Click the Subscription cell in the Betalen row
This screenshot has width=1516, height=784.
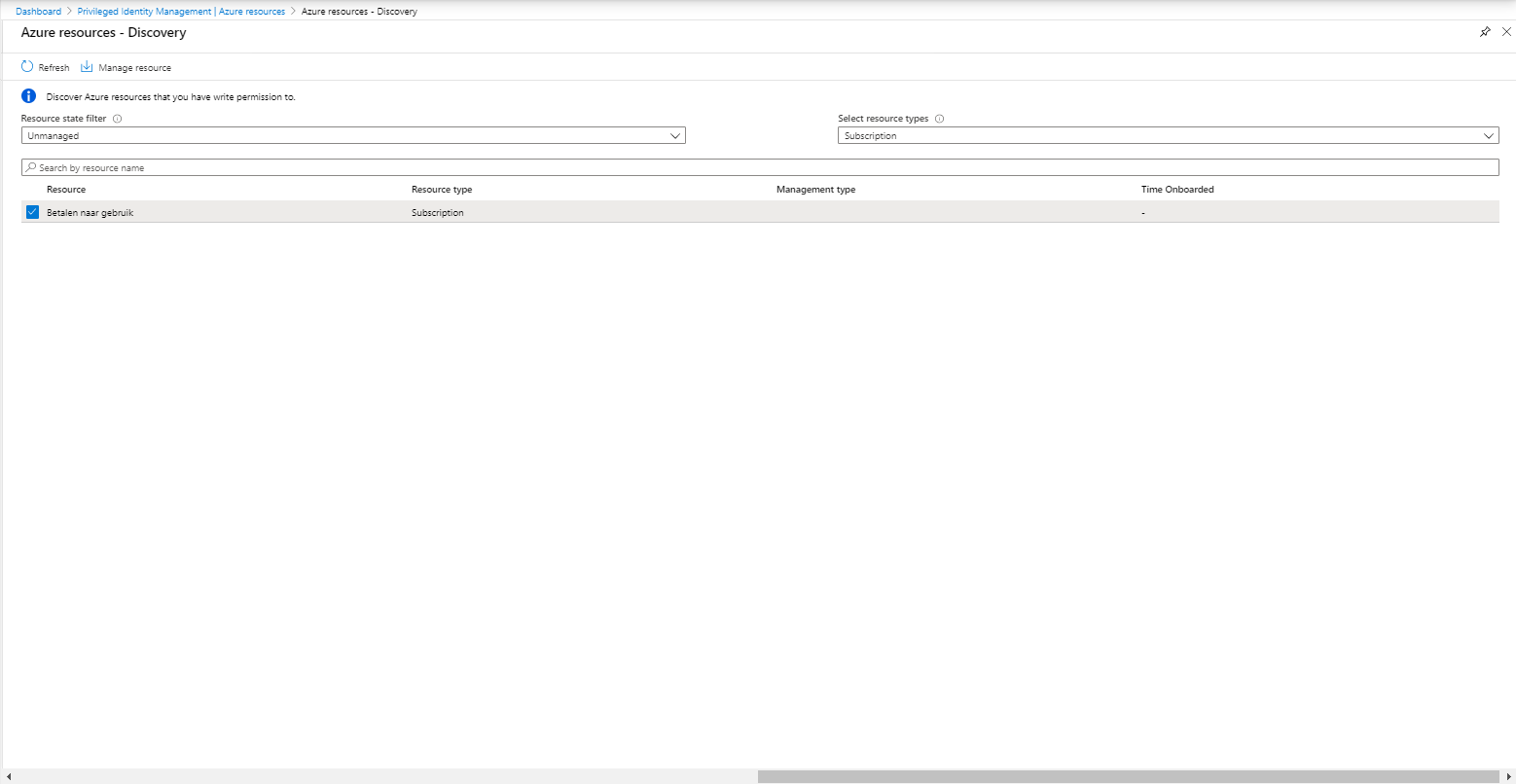(438, 212)
